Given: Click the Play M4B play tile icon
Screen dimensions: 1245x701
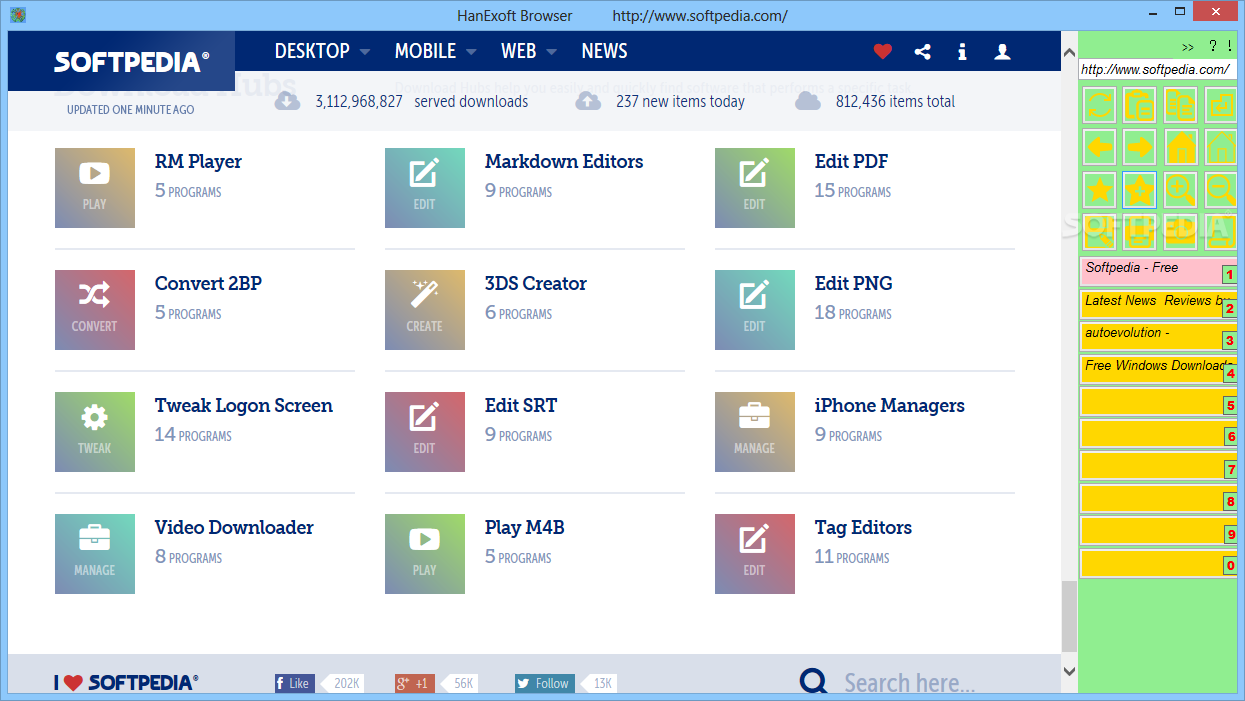Looking at the screenshot, I should click(x=425, y=554).
